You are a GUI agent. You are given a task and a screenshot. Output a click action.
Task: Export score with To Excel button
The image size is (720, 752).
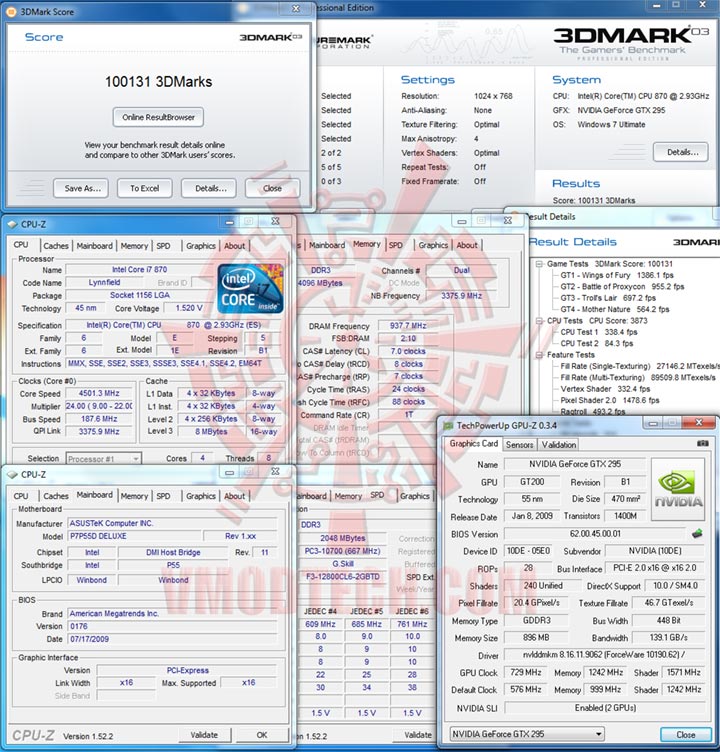(144, 188)
